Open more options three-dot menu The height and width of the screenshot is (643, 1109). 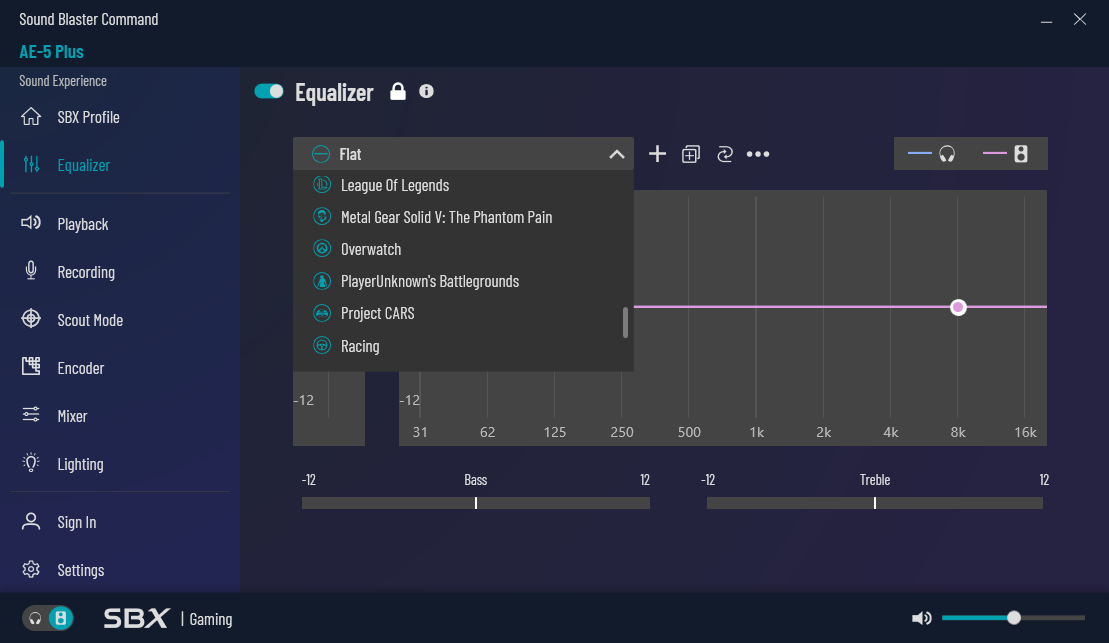pos(757,154)
